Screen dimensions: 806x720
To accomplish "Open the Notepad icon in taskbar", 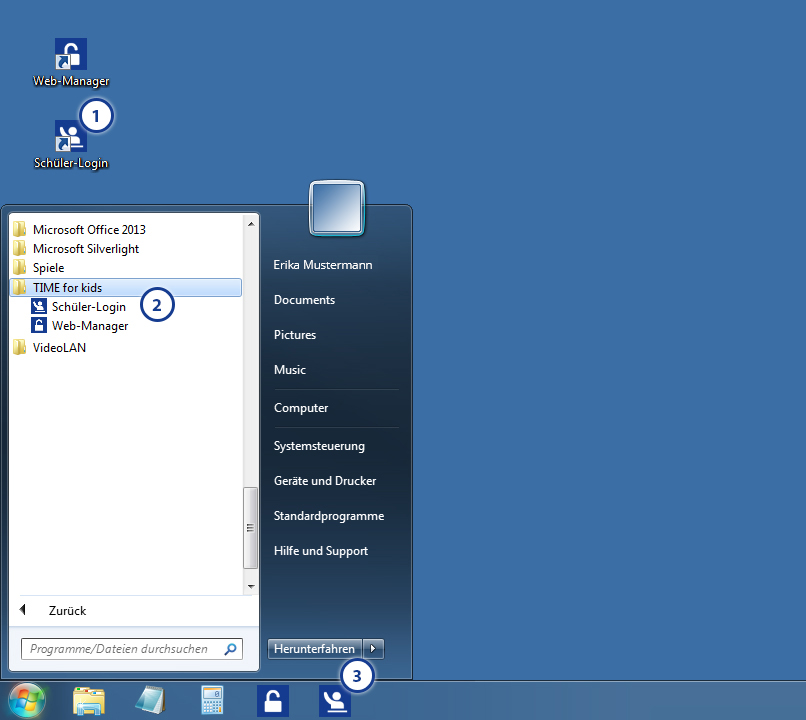I will [150, 700].
